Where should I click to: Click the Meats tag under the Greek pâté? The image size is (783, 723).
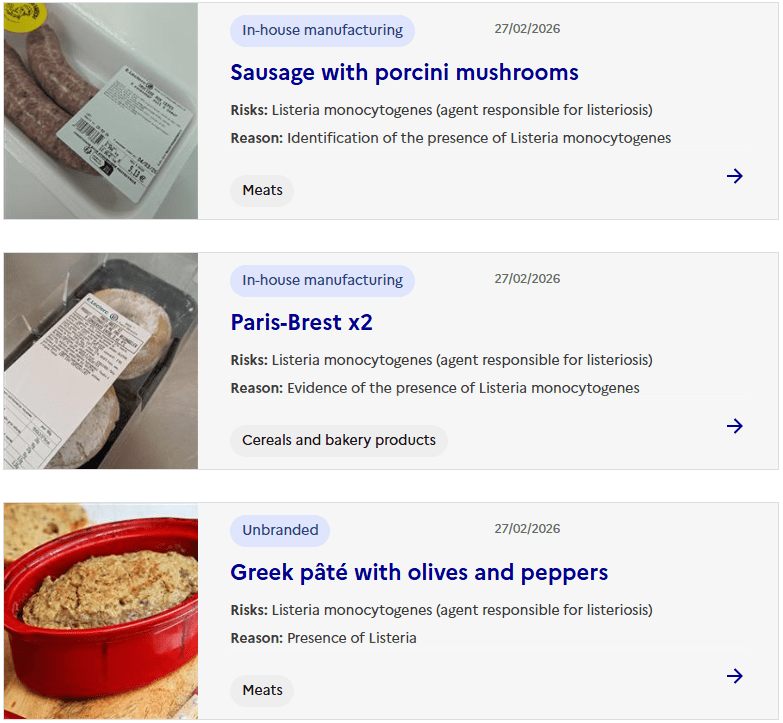coord(262,690)
